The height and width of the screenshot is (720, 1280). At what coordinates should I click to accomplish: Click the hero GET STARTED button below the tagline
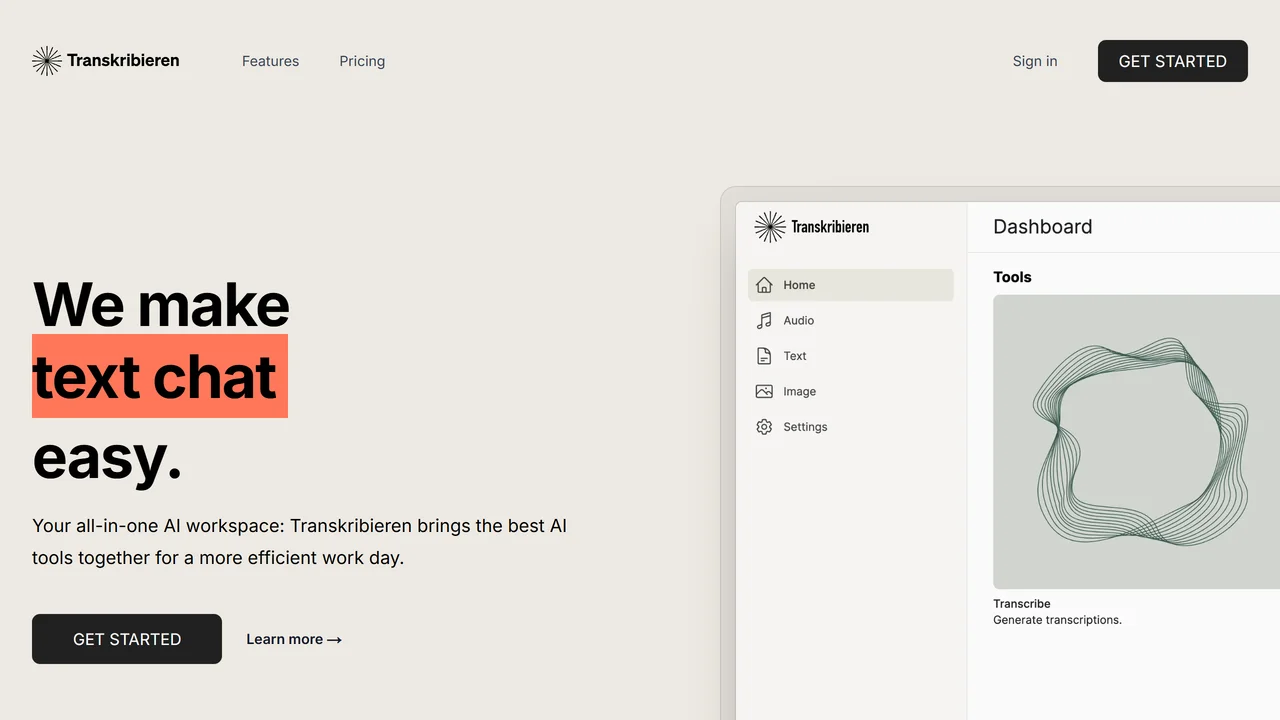(x=127, y=639)
